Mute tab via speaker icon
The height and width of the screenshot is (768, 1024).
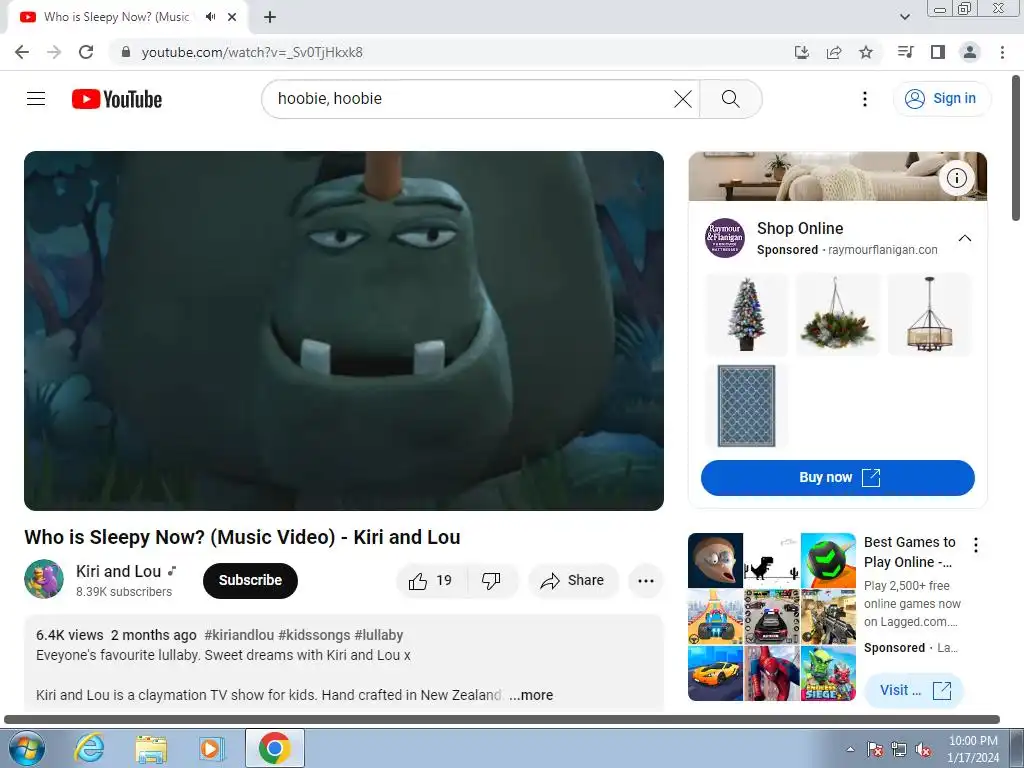pos(210,17)
